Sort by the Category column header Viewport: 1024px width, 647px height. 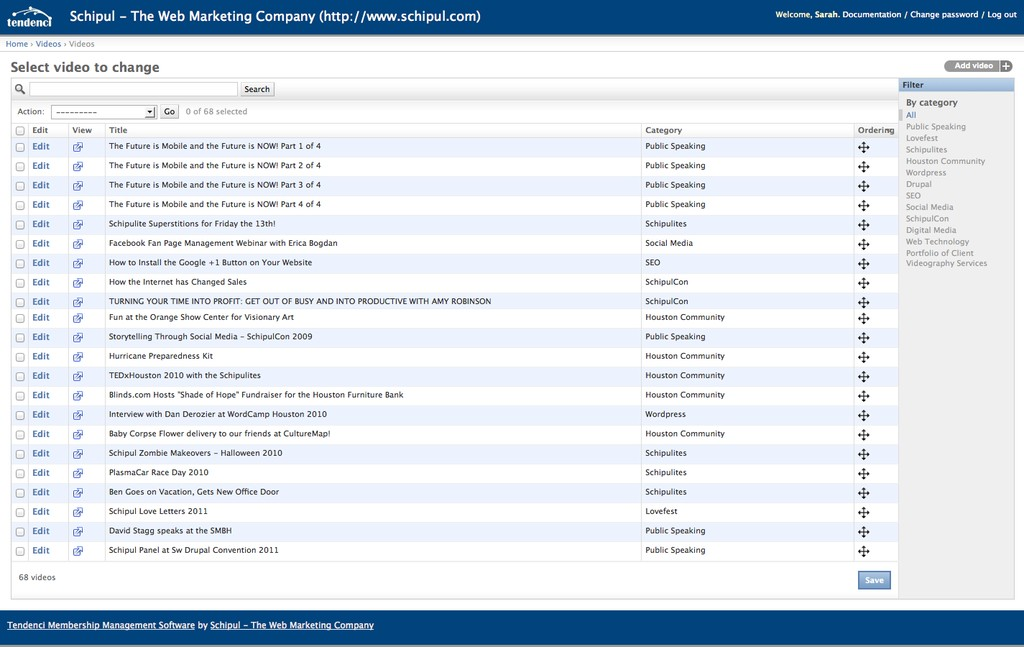coord(663,130)
